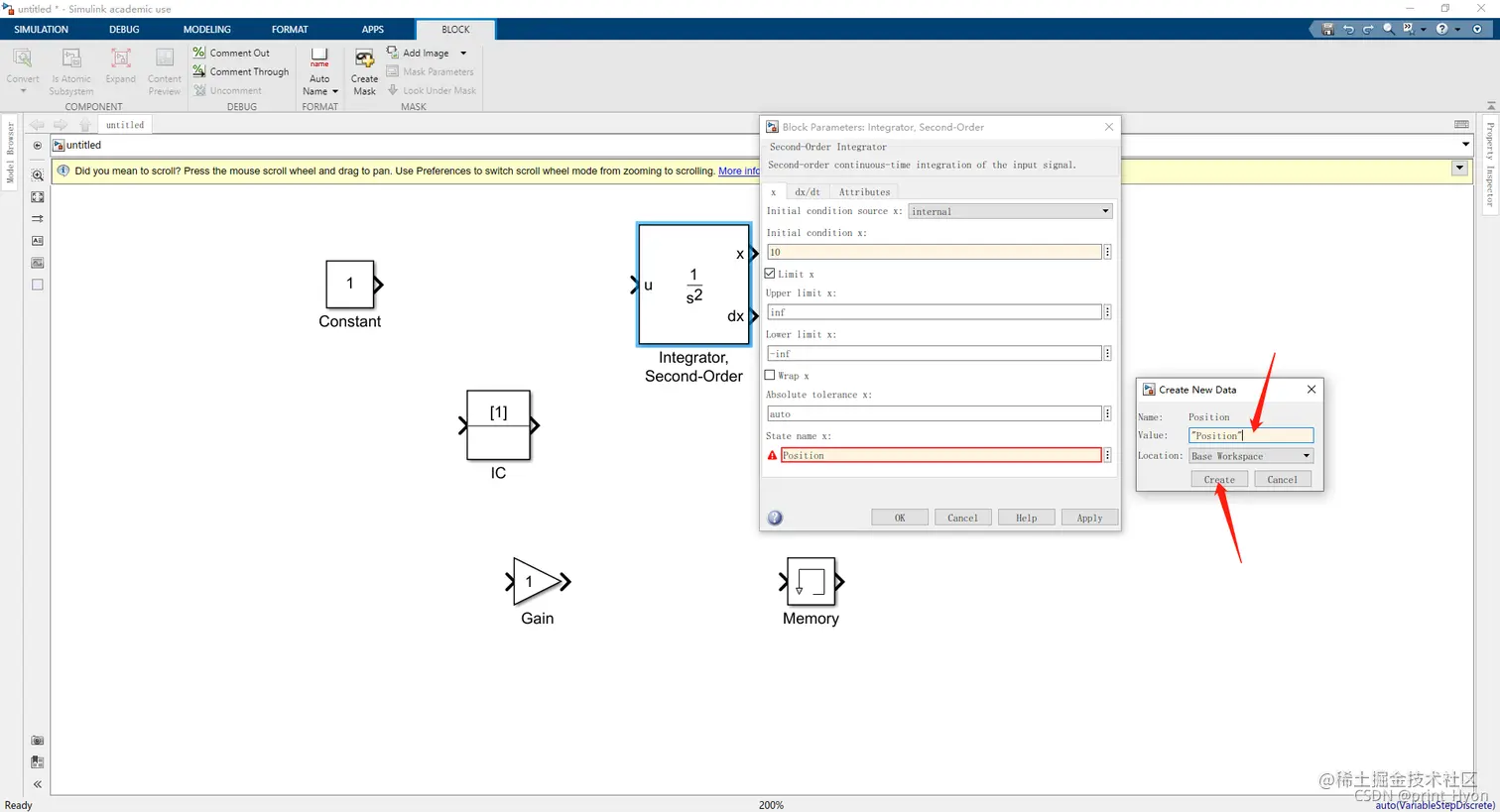Select the Gain block
1500x812 pixels.
(x=536, y=581)
